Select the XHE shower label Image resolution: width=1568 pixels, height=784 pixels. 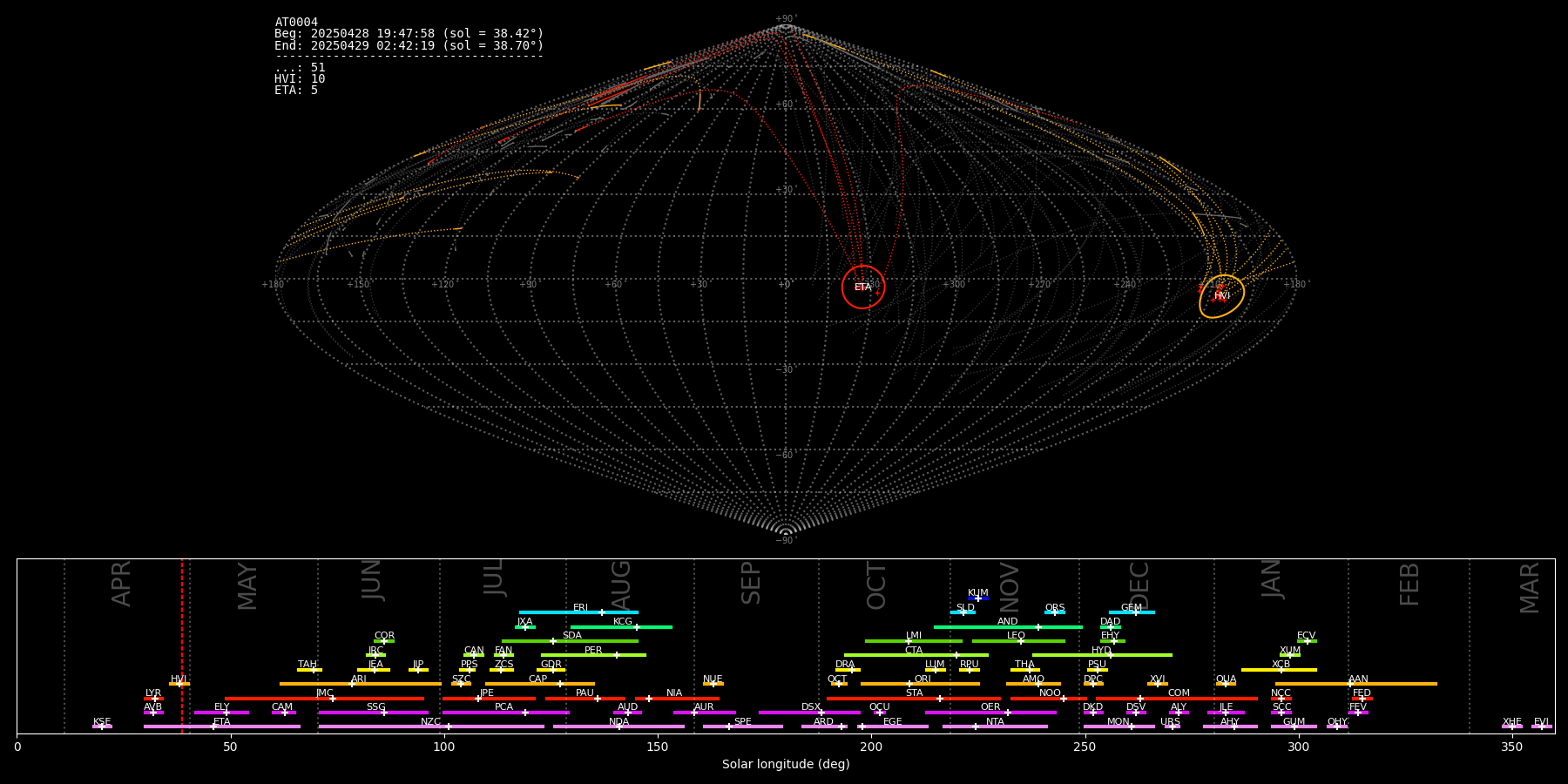click(1511, 722)
